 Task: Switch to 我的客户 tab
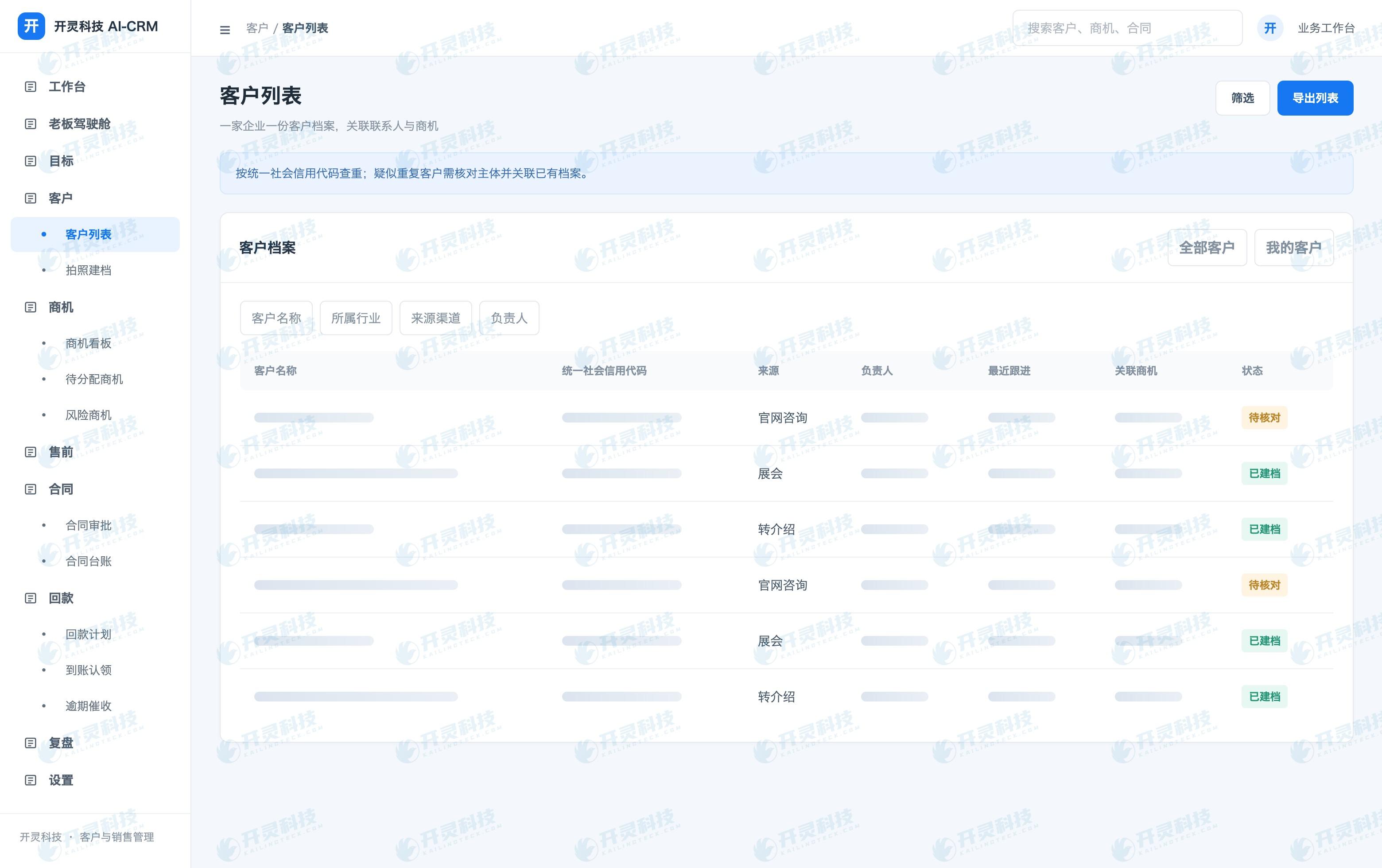coord(1293,247)
